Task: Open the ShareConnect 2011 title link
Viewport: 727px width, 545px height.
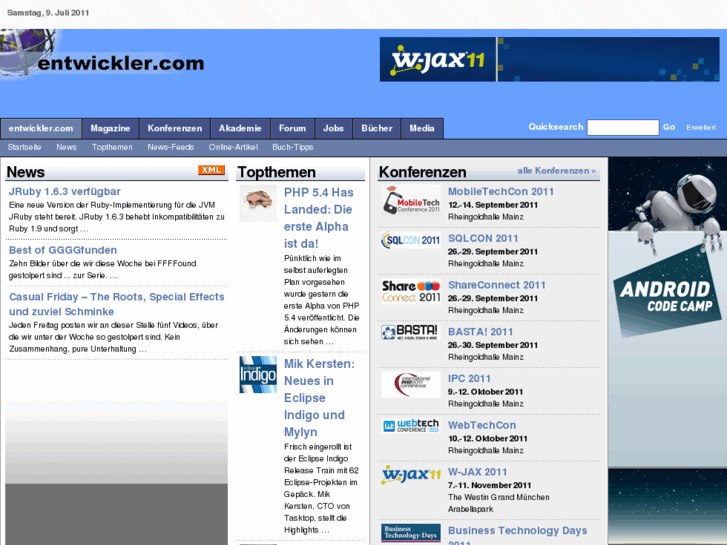Action: tap(497, 285)
